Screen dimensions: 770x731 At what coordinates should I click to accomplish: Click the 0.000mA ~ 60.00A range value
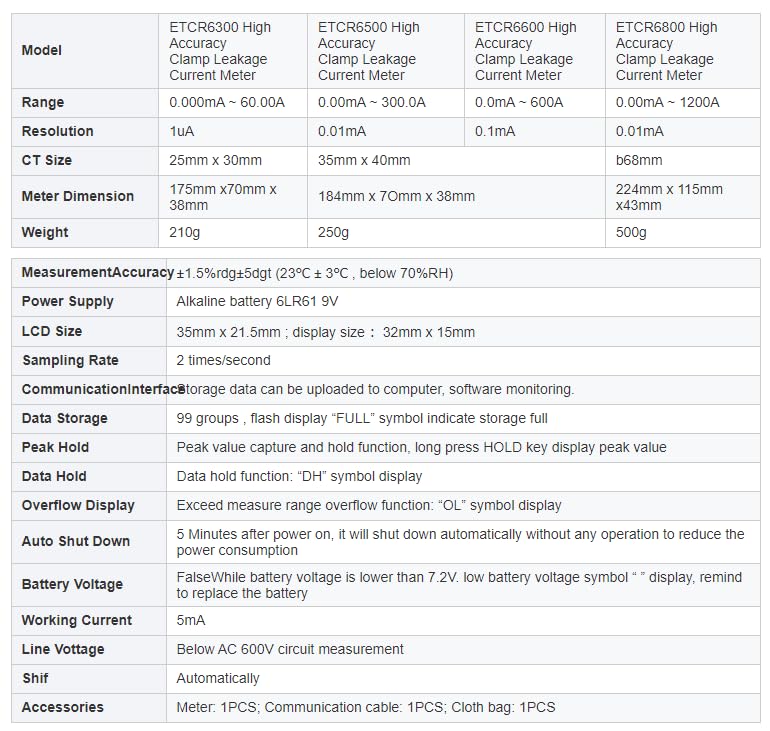(227, 103)
